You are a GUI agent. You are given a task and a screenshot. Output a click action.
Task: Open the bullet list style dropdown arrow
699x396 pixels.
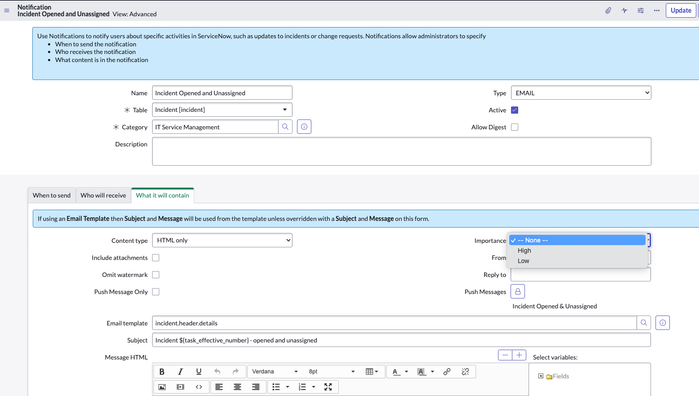click(x=288, y=387)
